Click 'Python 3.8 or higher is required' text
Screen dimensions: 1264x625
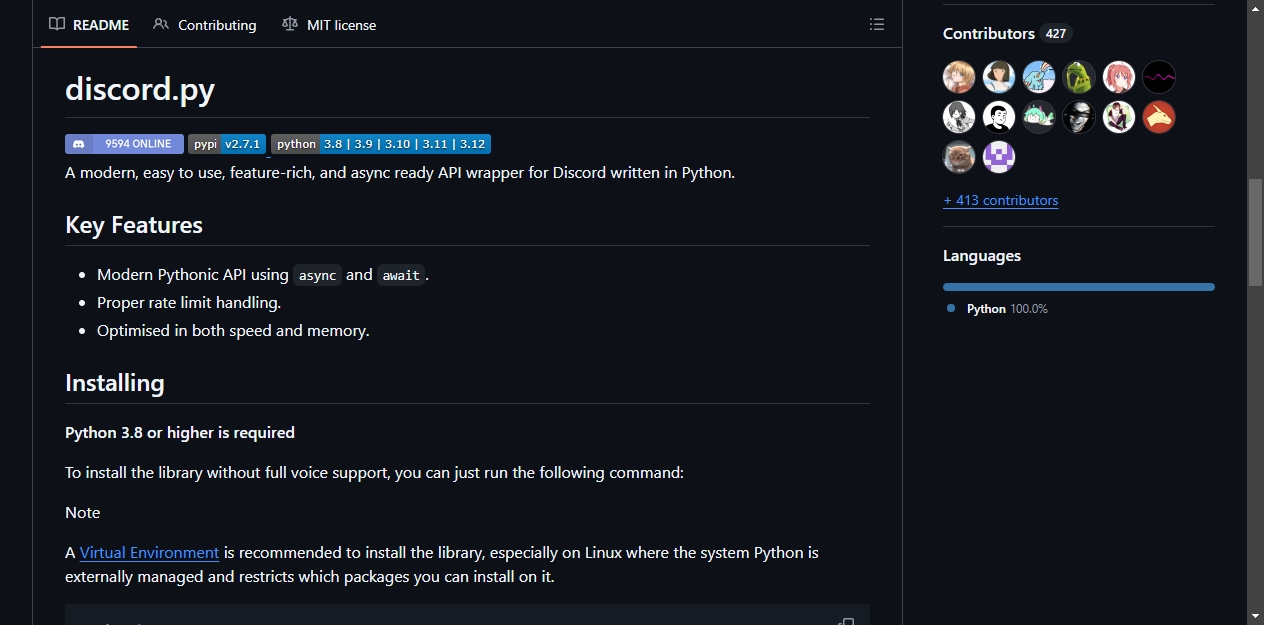[x=180, y=432]
